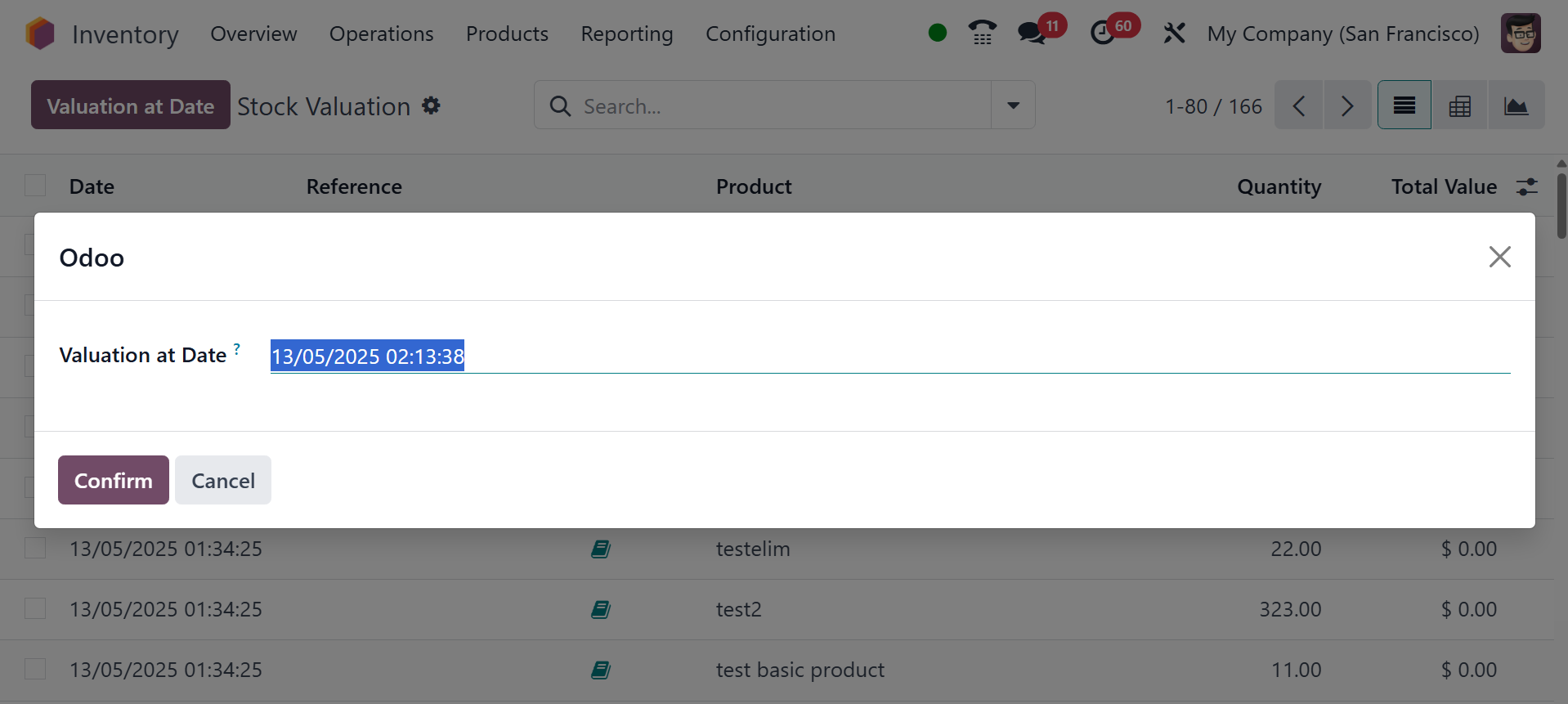Open the activities clock icon
Screen dimensions: 1568x704
tap(1103, 33)
